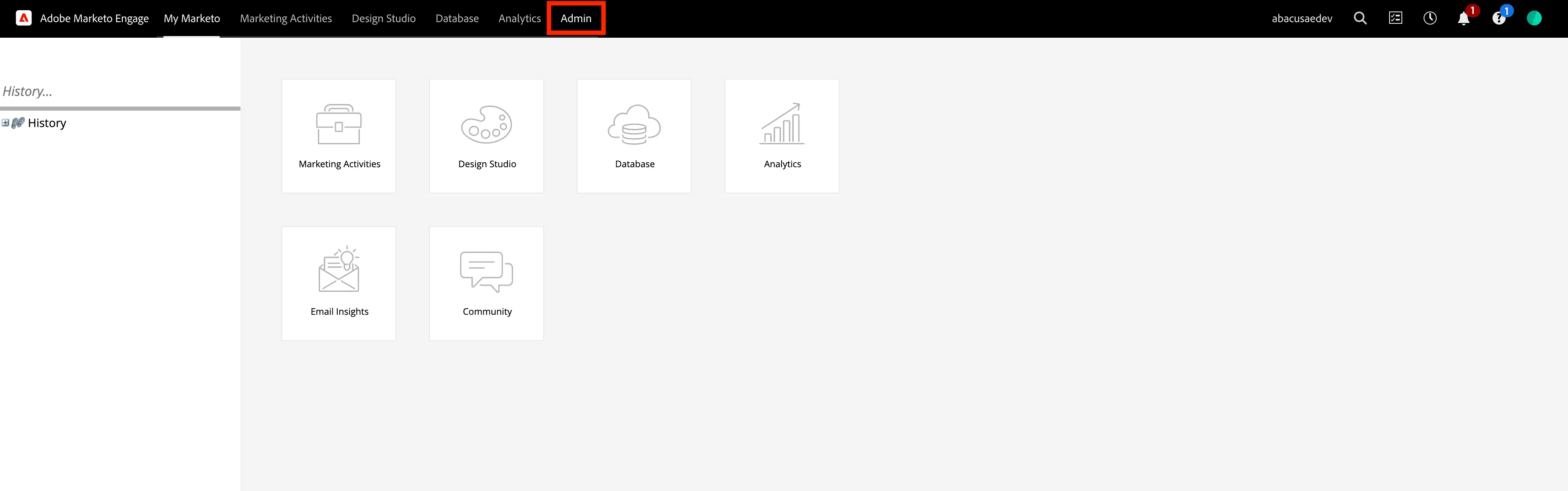
Task: Open the Community chat tile
Action: 486,284
